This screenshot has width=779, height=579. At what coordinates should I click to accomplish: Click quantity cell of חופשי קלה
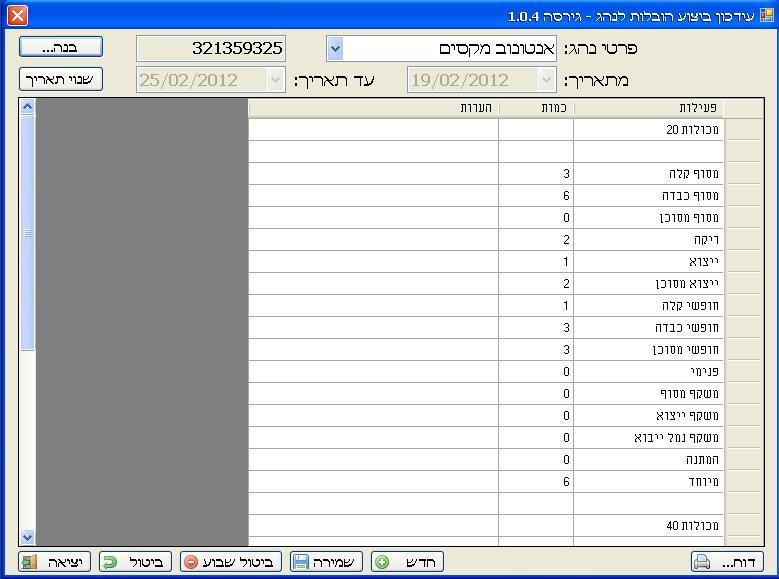tap(536, 306)
